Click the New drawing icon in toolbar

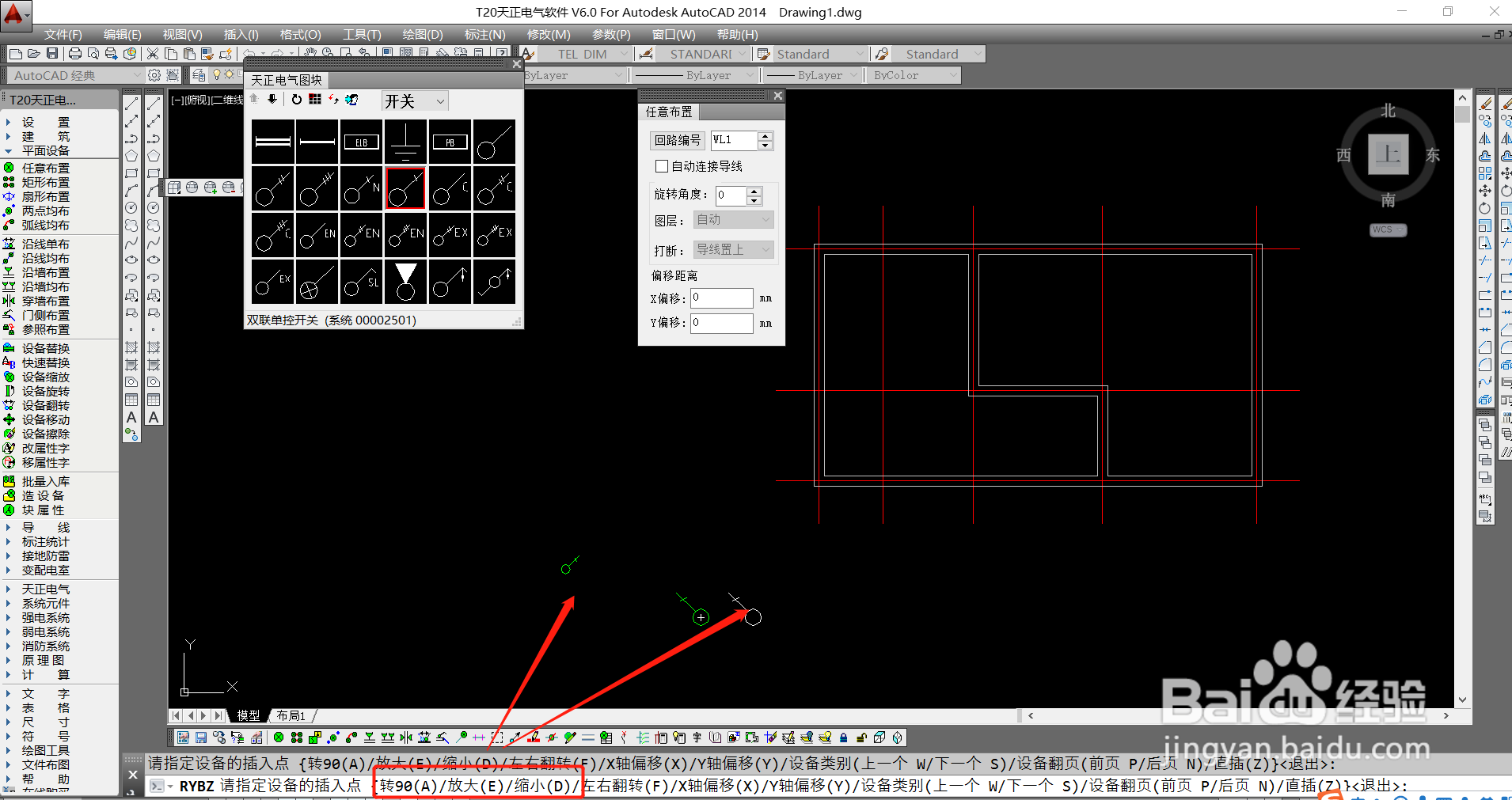[15, 54]
